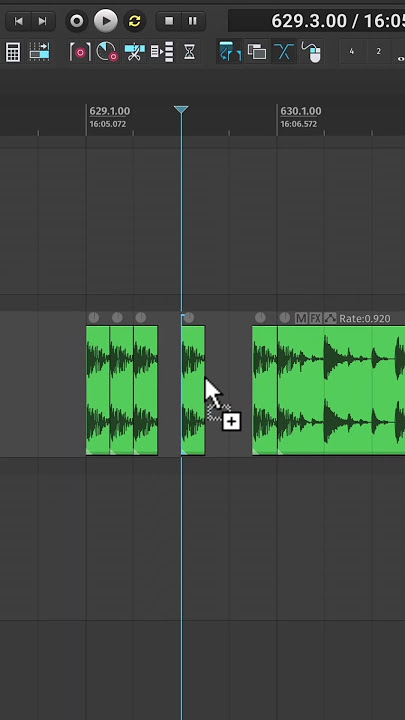Select the record mode bracket icon with red circle
Image resolution: width=405 pixels, height=720 pixels.
(80, 52)
